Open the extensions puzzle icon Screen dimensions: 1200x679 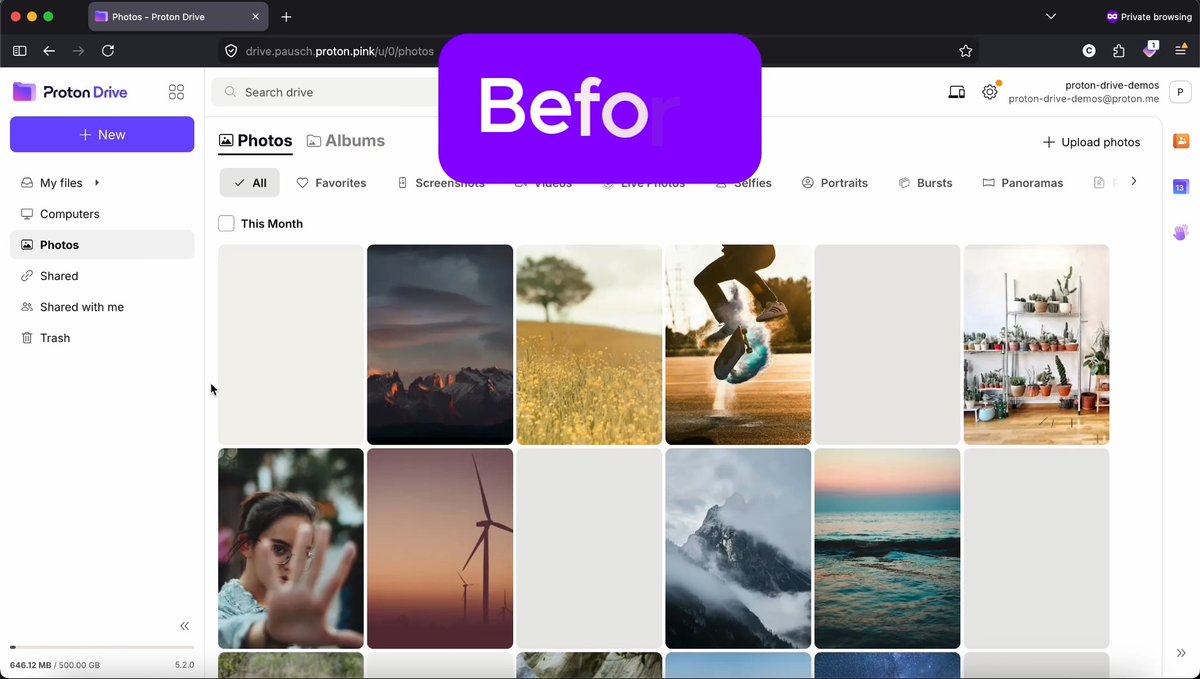pos(1119,51)
